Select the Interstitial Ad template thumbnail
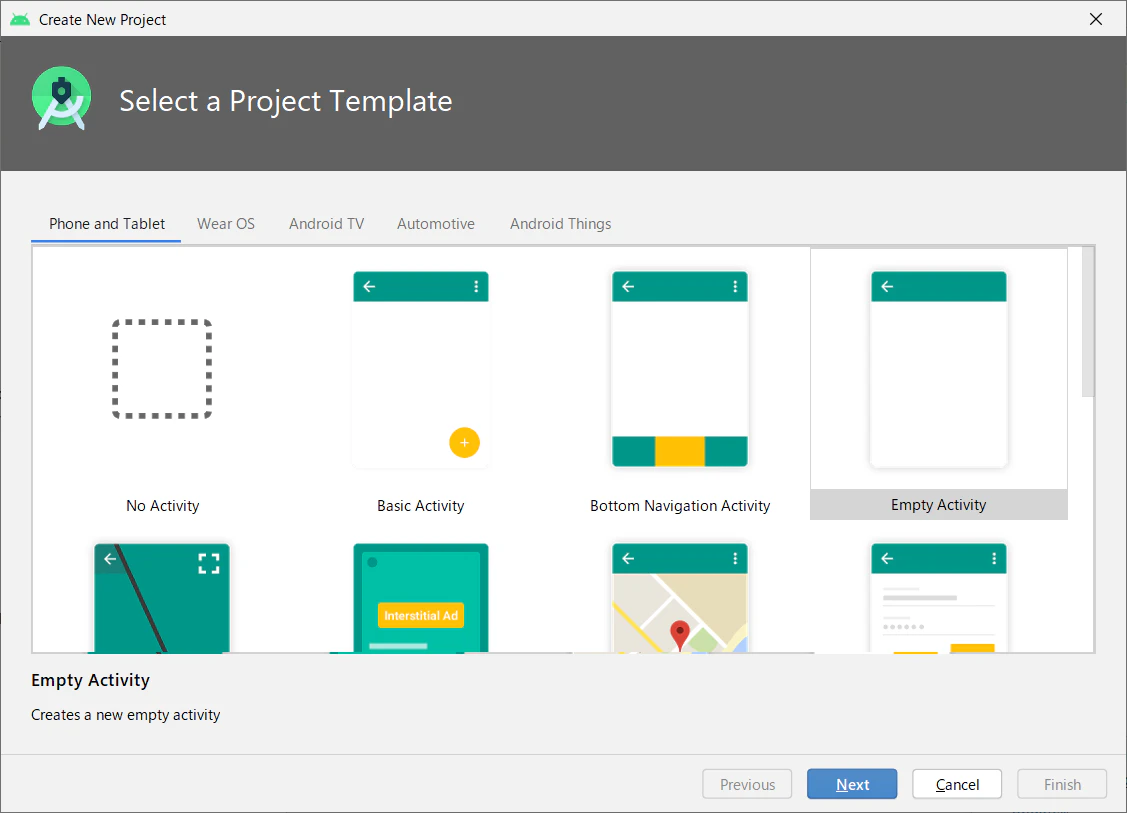 tap(420, 598)
